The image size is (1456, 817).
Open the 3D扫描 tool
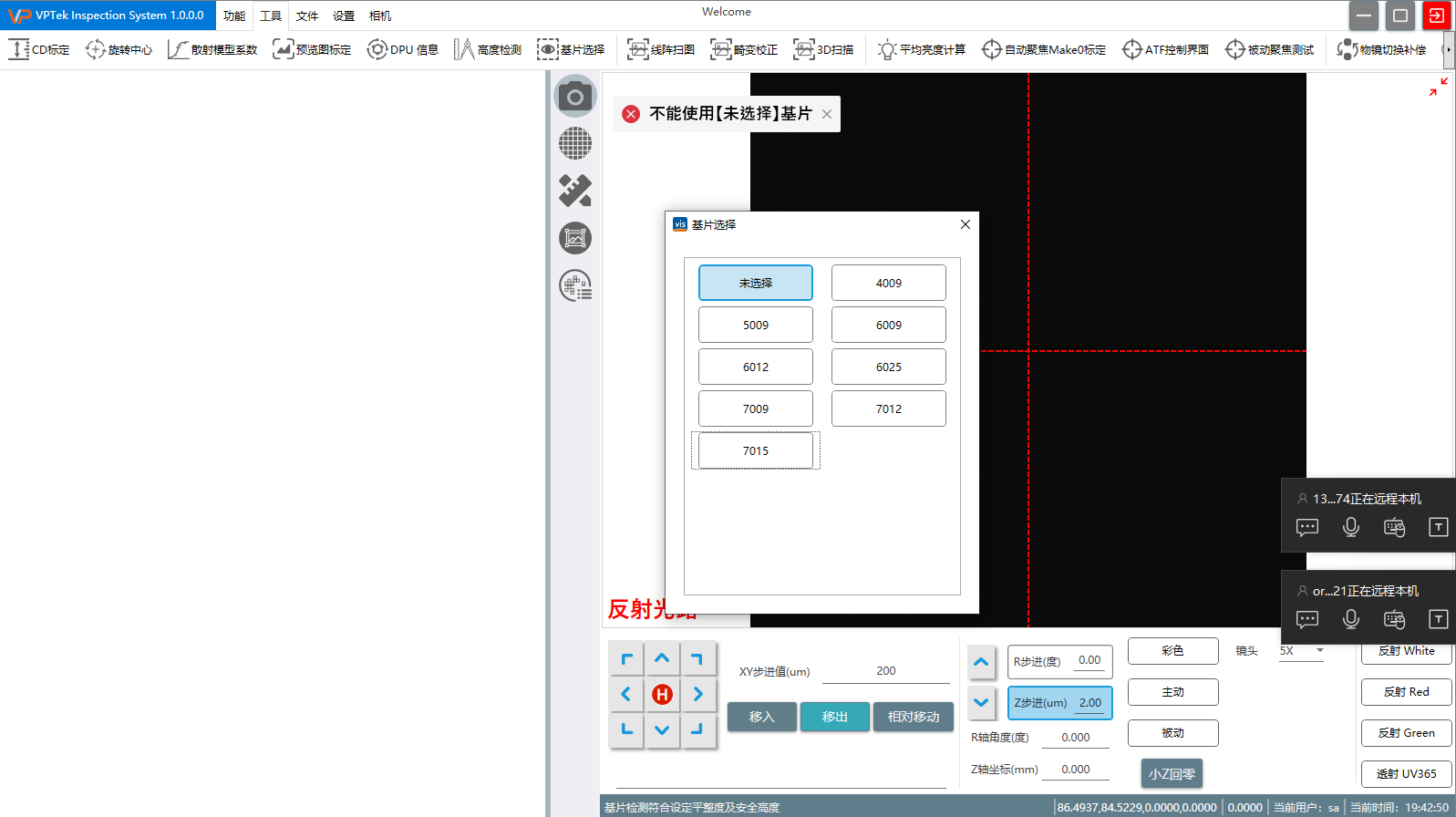pos(823,49)
